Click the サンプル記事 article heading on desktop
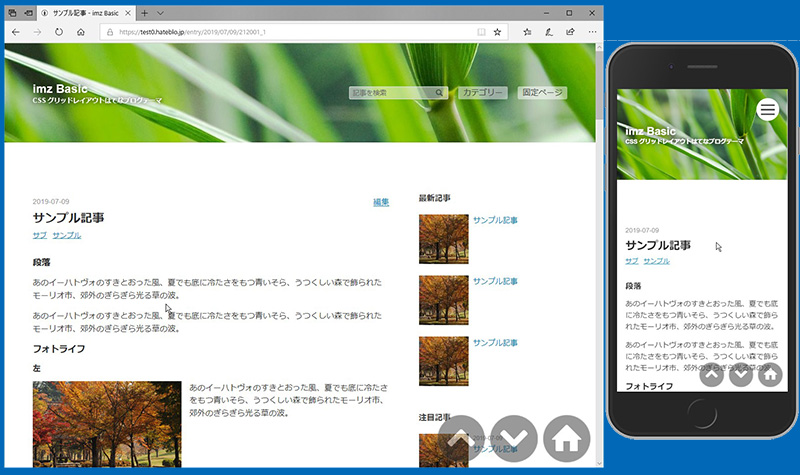 click(x=68, y=218)
